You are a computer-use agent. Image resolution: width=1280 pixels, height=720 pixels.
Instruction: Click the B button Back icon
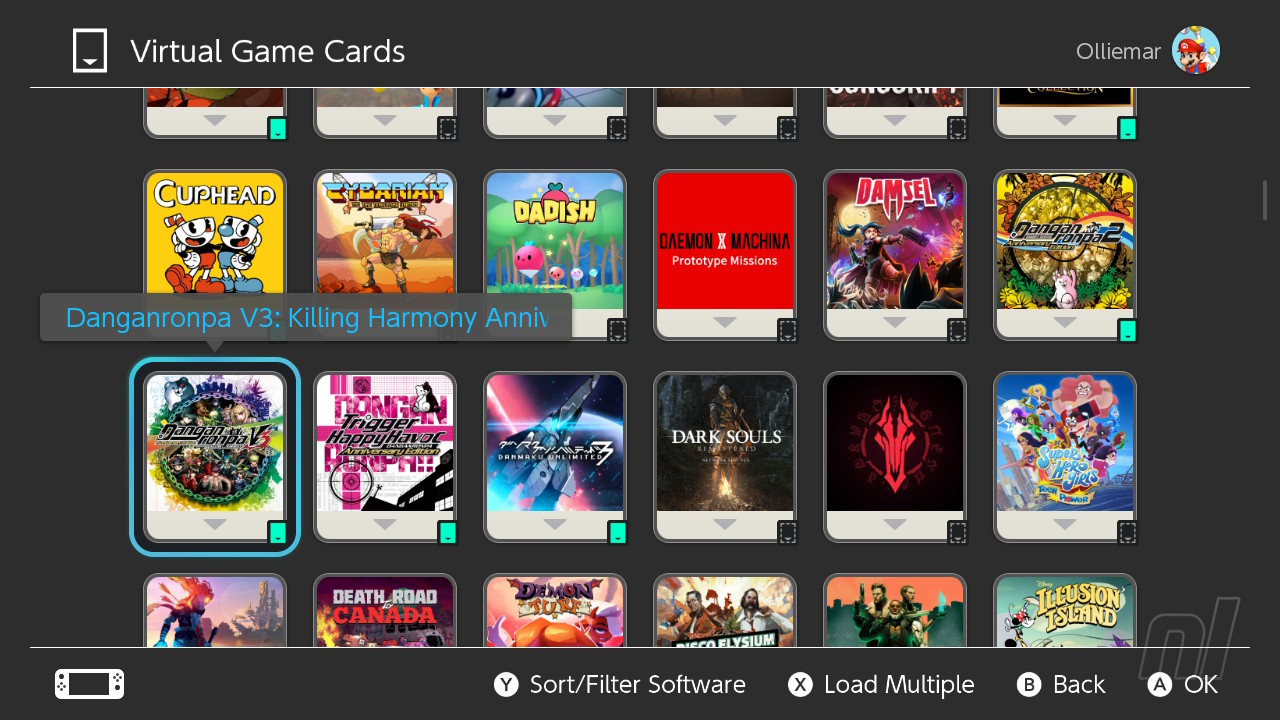1029,684
